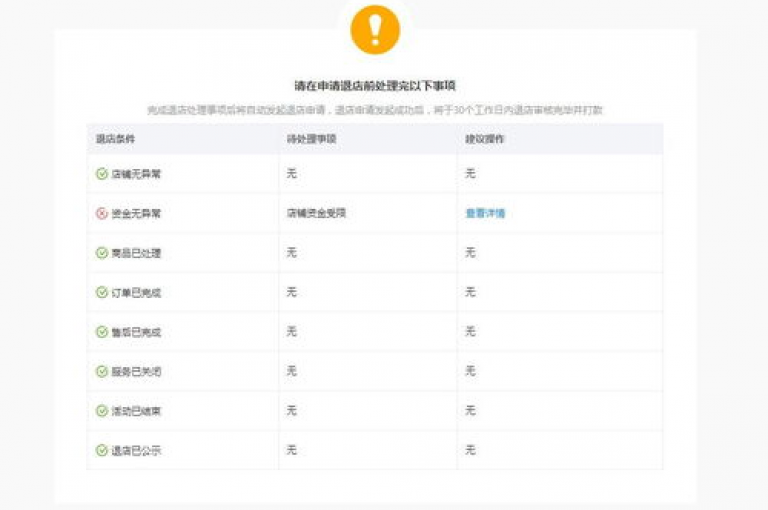Image resolution: width=768 pixels, height=510 pixels.
Task: Click green check icon beside 退店已公示
Action: [x=101, y=451]
